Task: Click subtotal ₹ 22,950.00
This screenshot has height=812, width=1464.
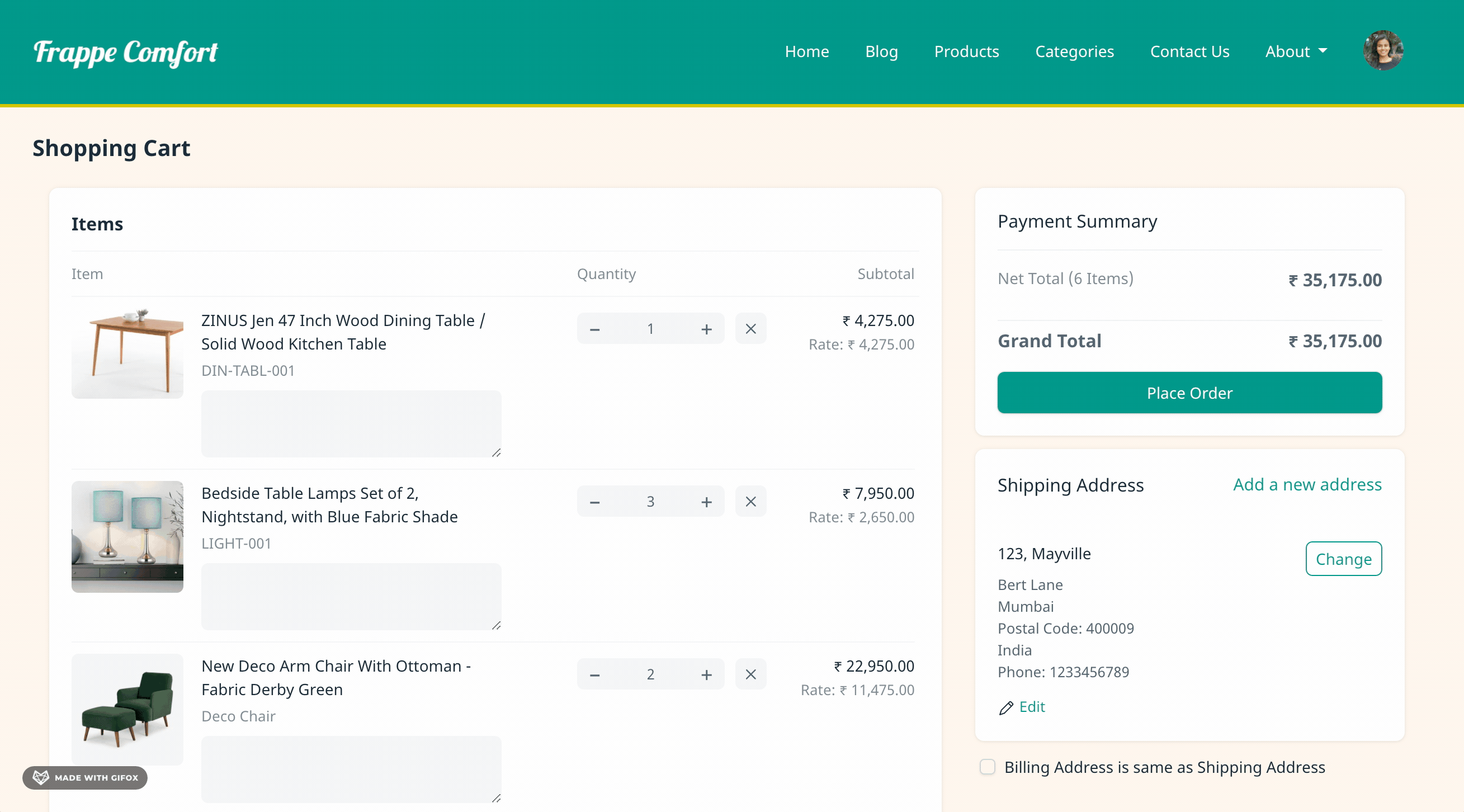Action: coord(874,666)
